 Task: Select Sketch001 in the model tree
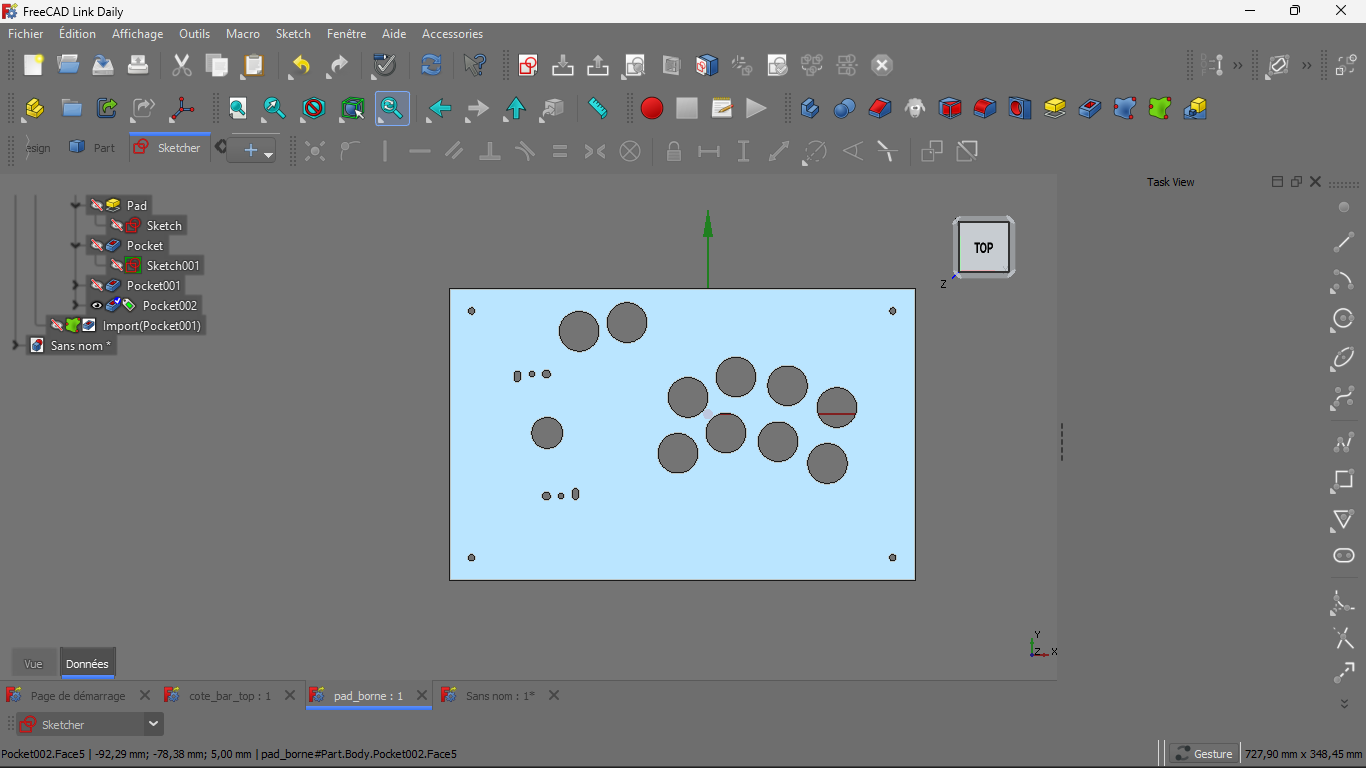pos(173,265)
